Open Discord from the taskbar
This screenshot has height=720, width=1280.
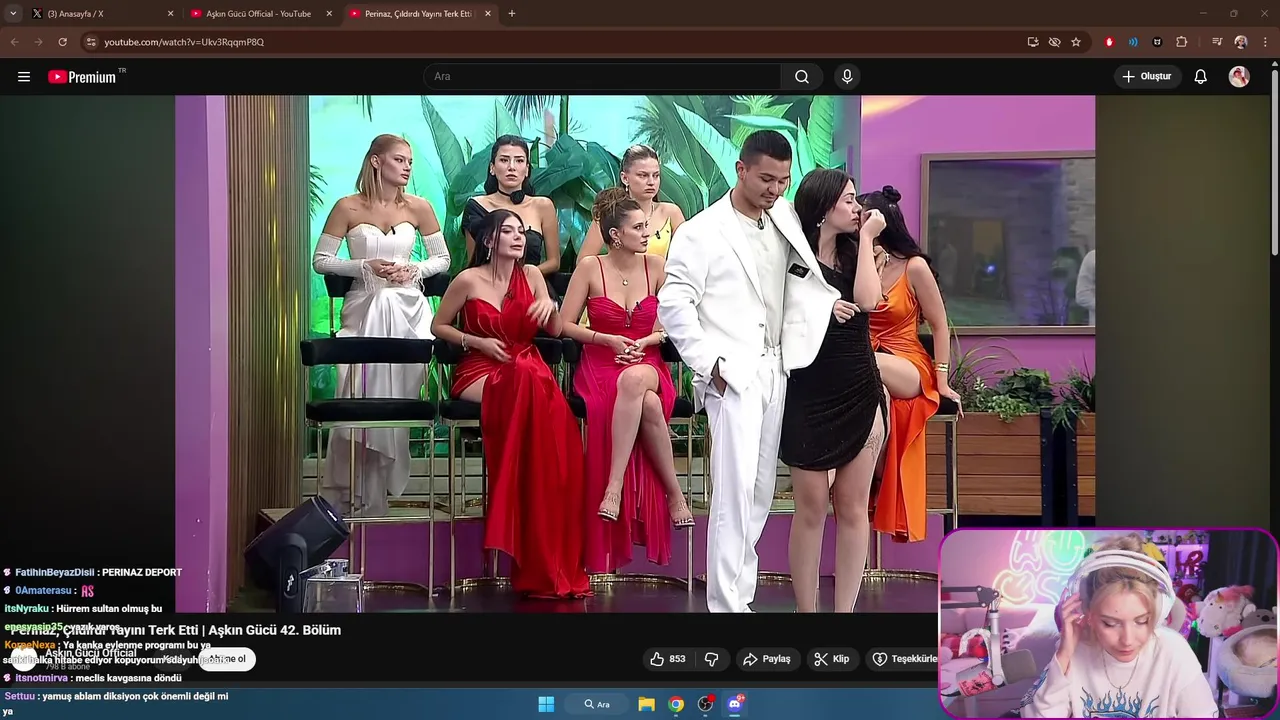click(x=735, y=704)
